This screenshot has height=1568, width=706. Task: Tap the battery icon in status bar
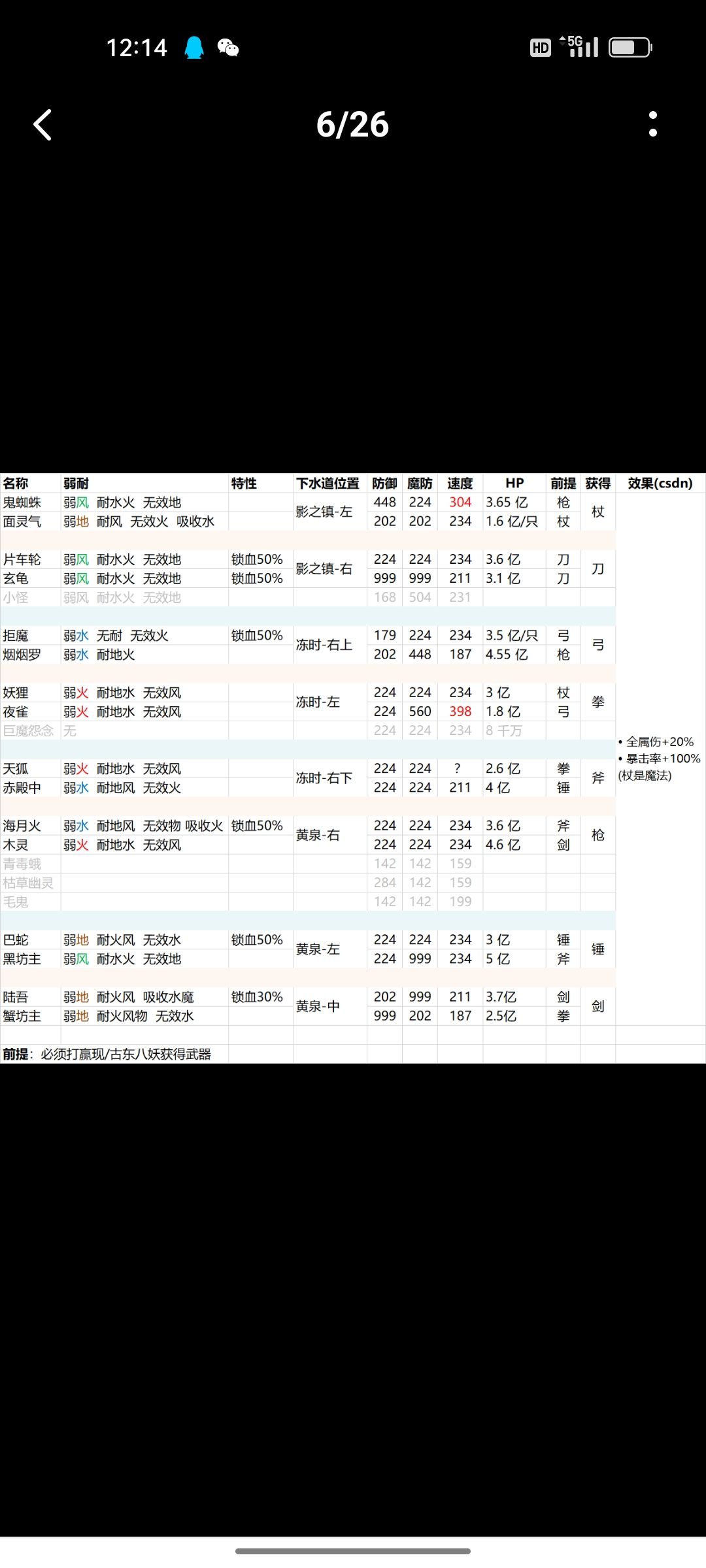(x=630, y=47)
